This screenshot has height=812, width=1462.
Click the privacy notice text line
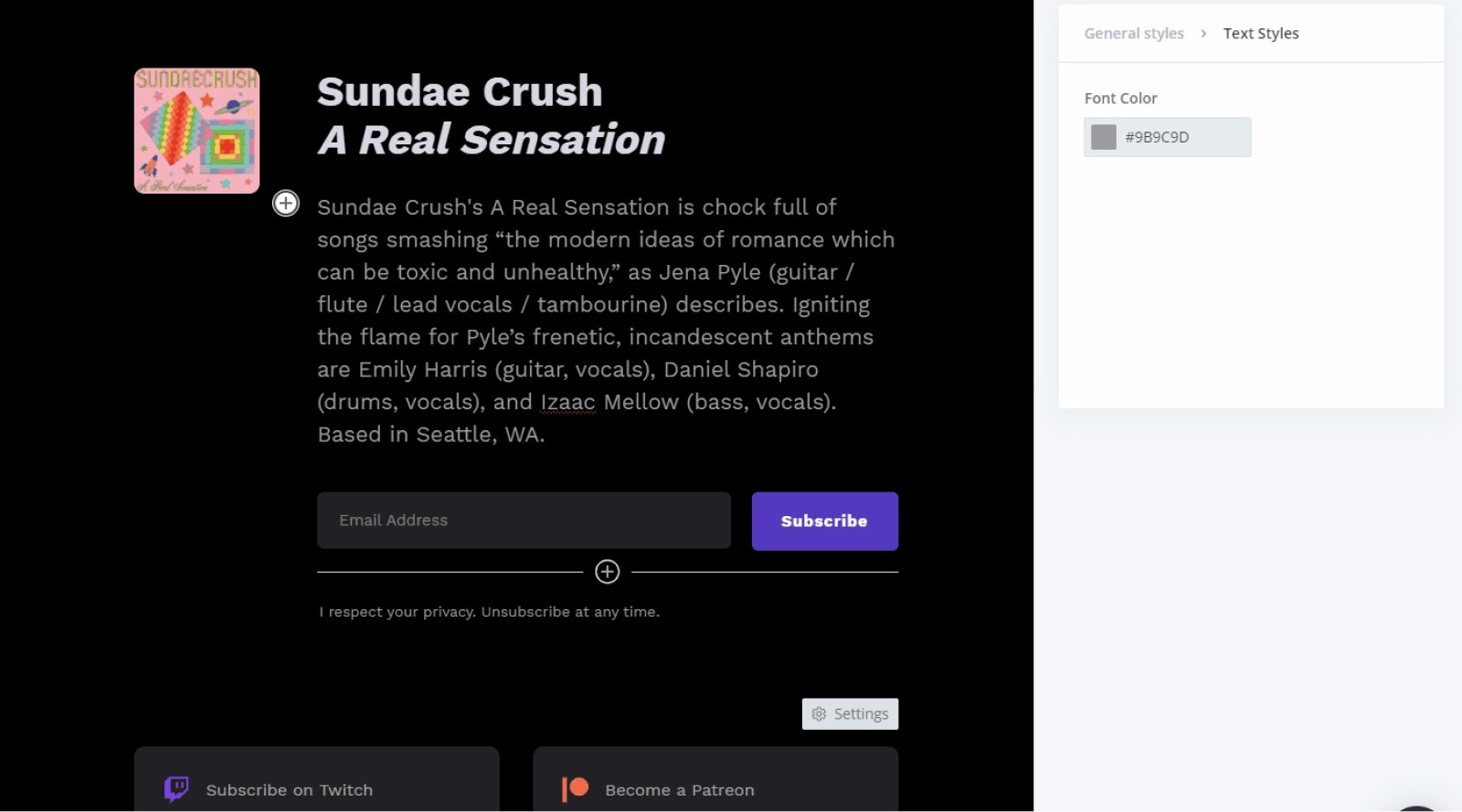coord(489,612)
